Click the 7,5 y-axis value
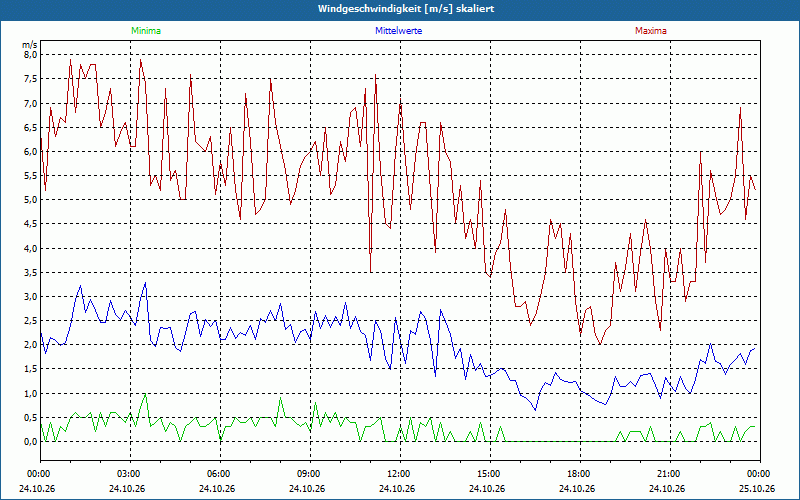The width and height of the screenshot is (800, 500). (31, 79)
